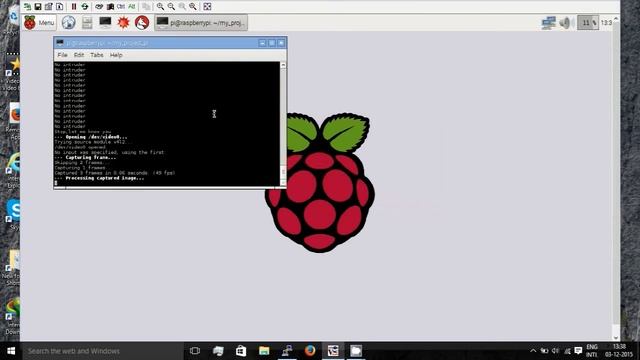
Task: Select pi@raspberrypi terminal taskbar button
Action: pyautogui.click(x=201, y=23)
